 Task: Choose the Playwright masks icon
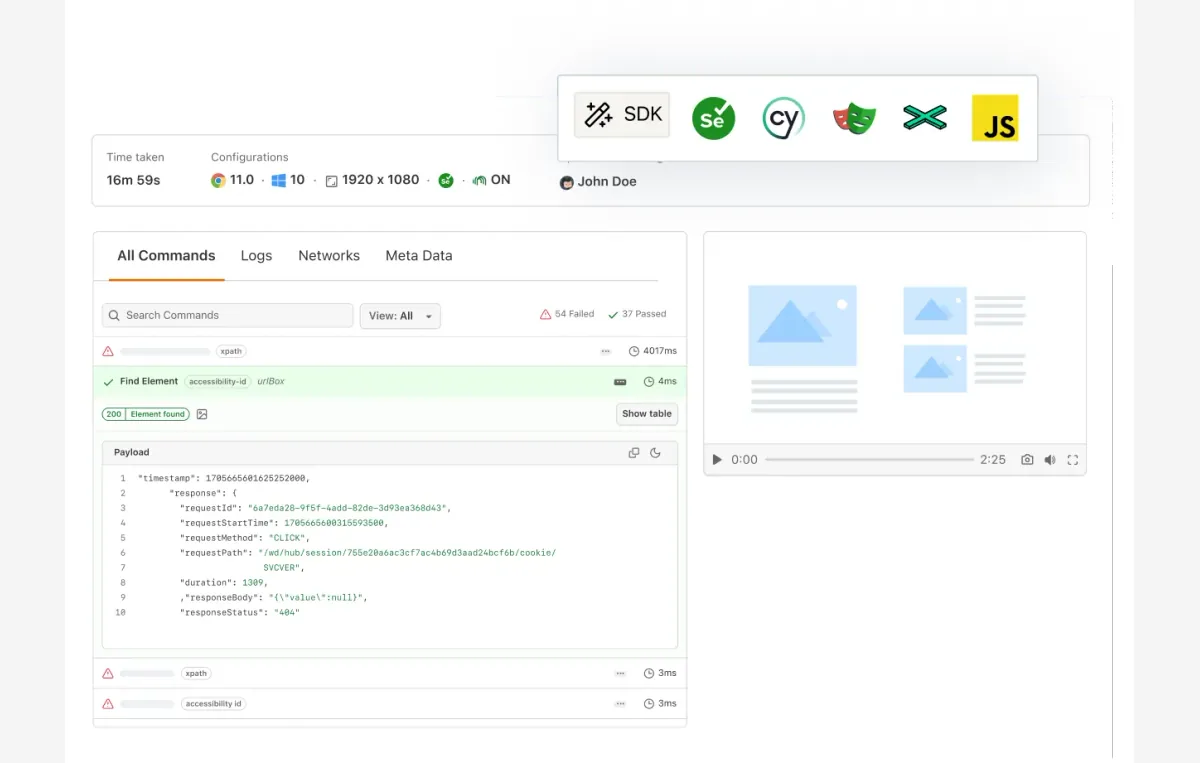[x=854, y=119]
